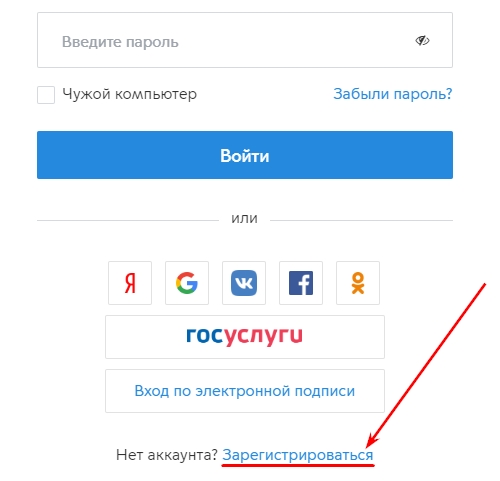
Task: Open the Забыли пароль? link
Action: pyautogui.click(x=393, y=94)
